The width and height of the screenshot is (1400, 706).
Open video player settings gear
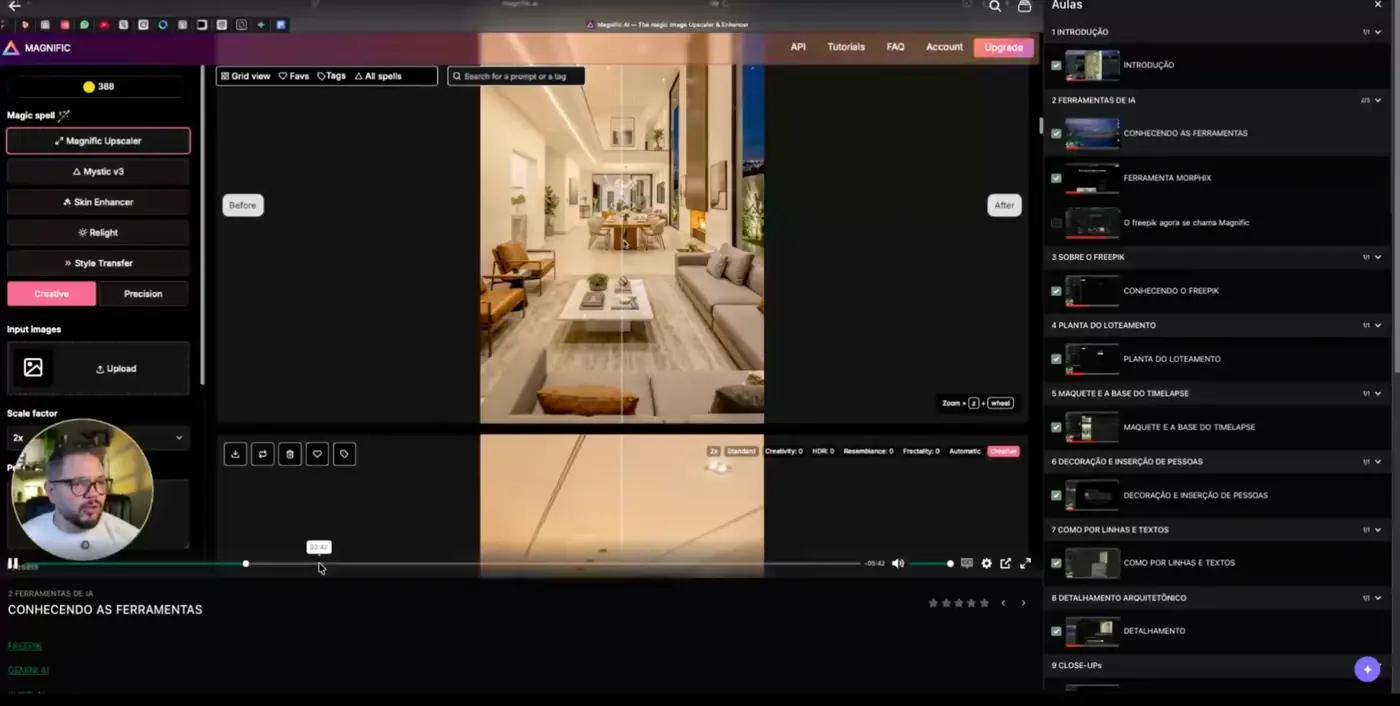986,563
